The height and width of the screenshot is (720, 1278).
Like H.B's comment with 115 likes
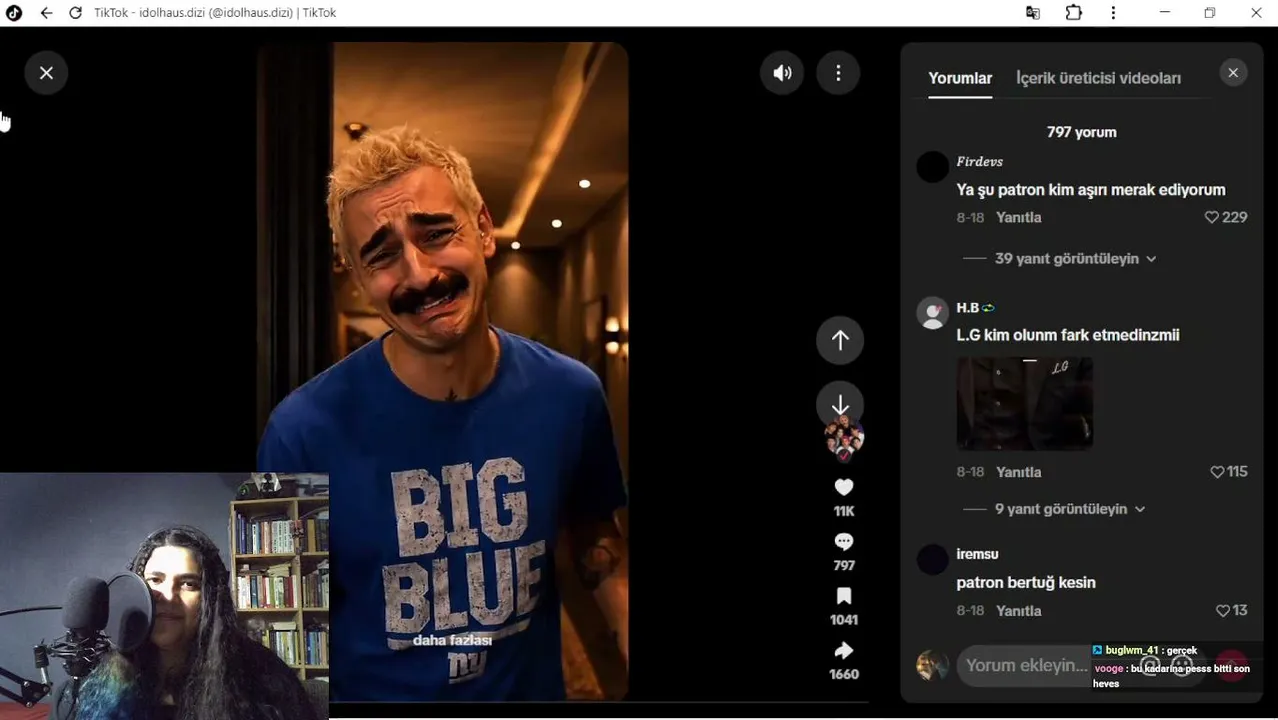point(1217,472)
